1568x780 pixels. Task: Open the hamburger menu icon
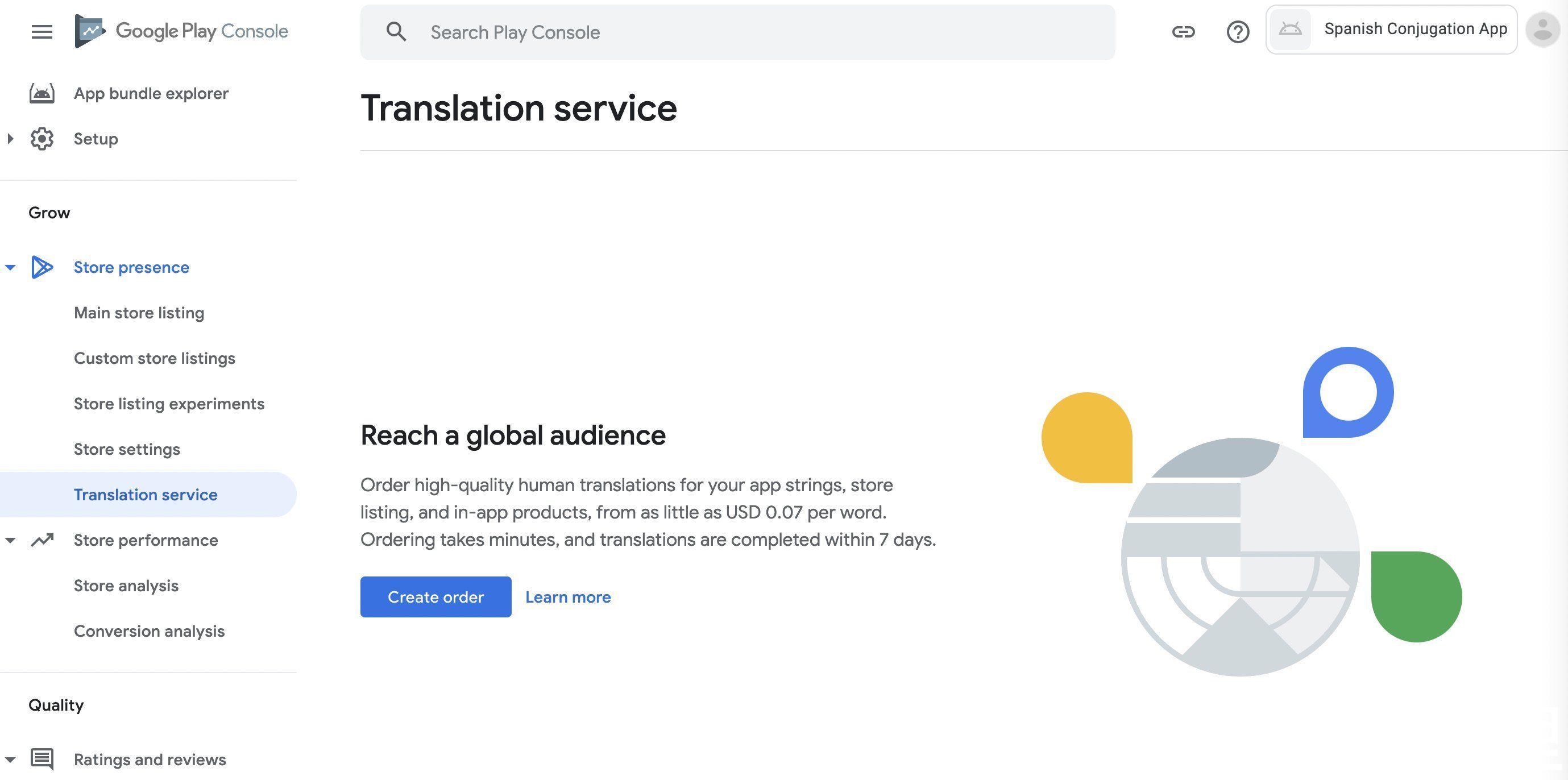pos(40,31)
